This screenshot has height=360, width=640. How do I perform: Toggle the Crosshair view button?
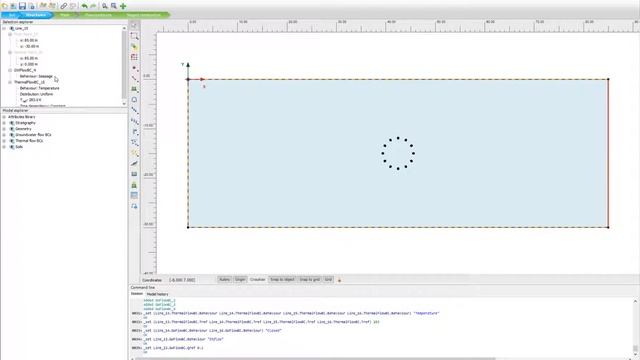(x=258, y=280)
